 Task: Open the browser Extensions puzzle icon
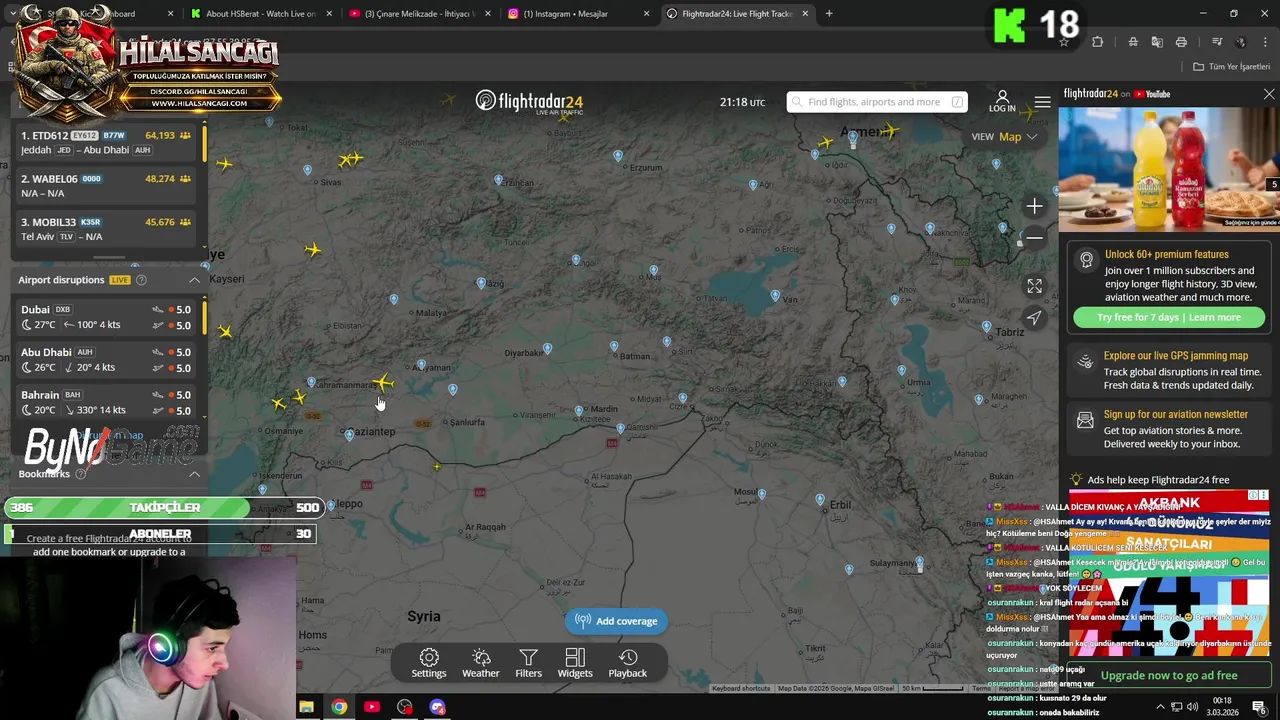coord(1097,42)
